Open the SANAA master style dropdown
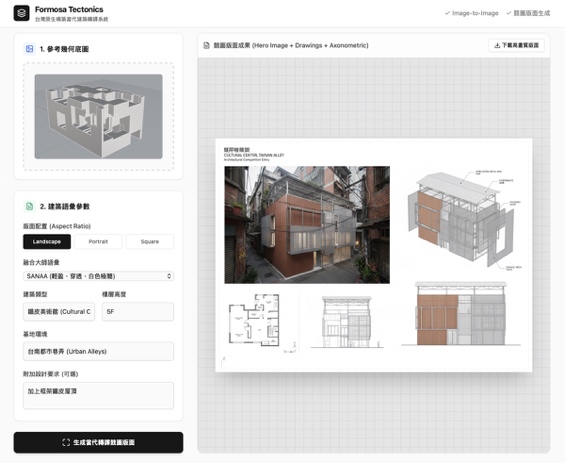This screenshot has width=565, height=463. coord(98,276)
